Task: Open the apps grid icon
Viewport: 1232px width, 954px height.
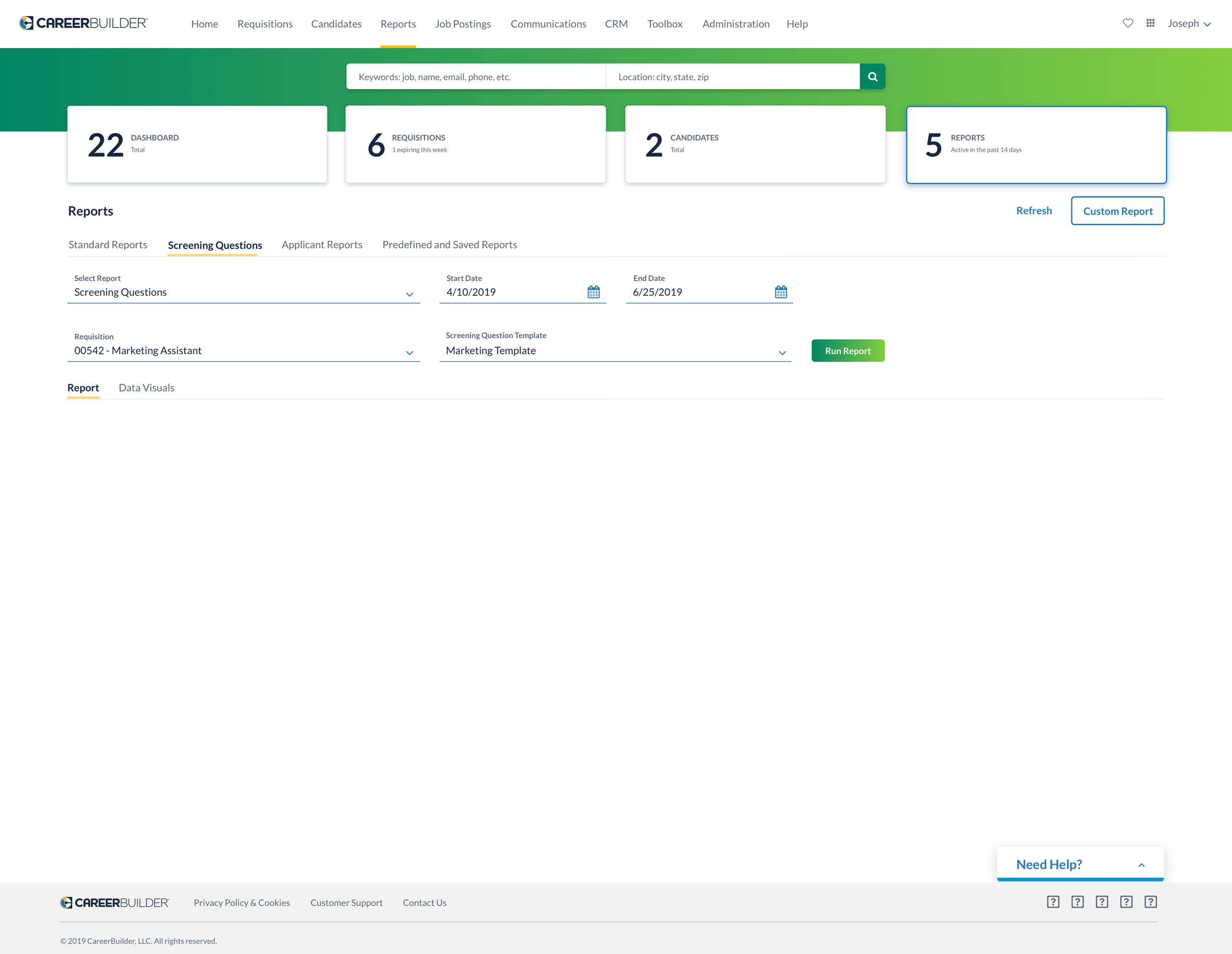Action: 1150,23
